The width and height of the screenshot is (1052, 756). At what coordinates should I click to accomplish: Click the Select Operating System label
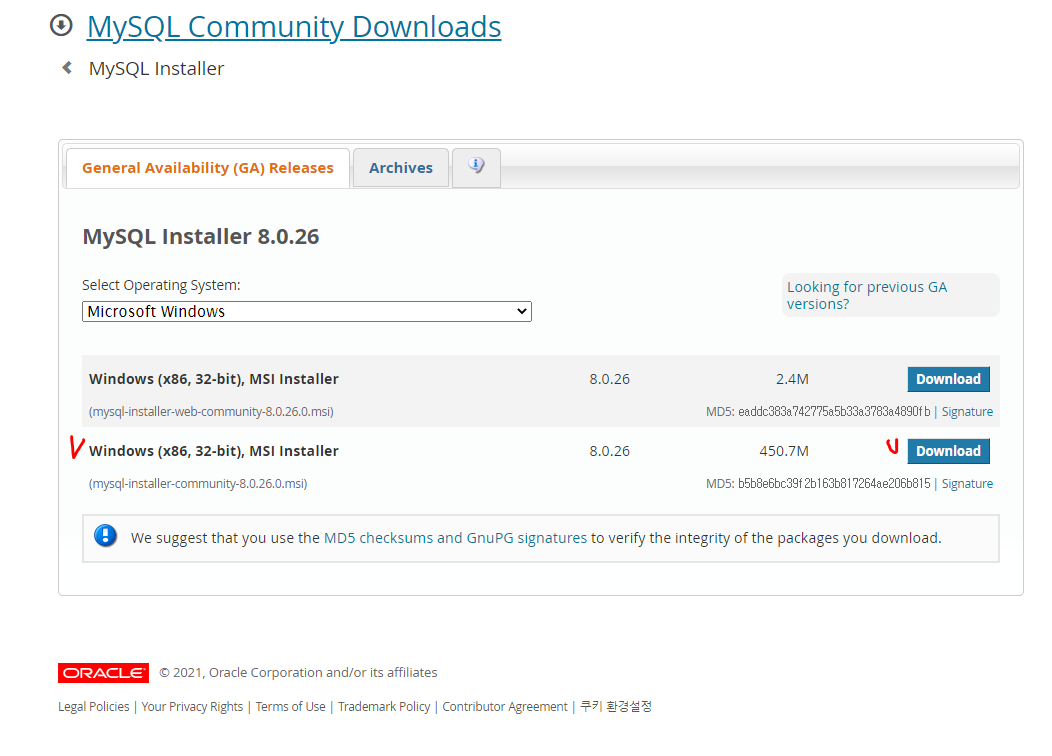point(161,285)
